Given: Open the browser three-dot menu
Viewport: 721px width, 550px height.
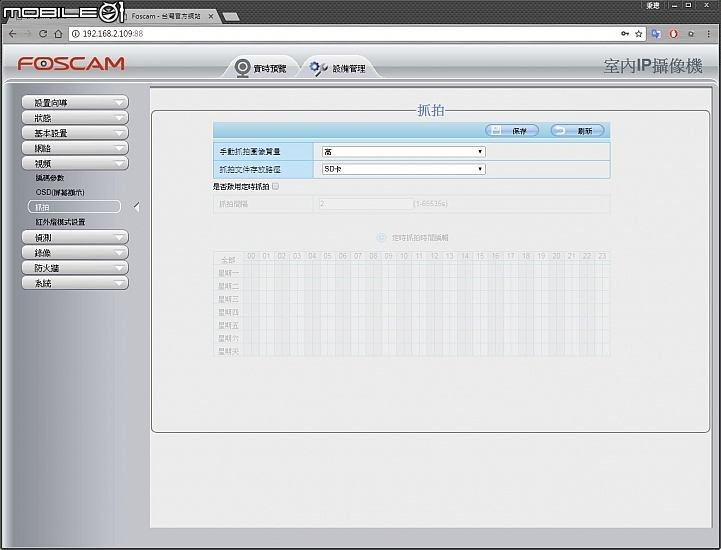Looking at the screenshot, I should [708, 34].
